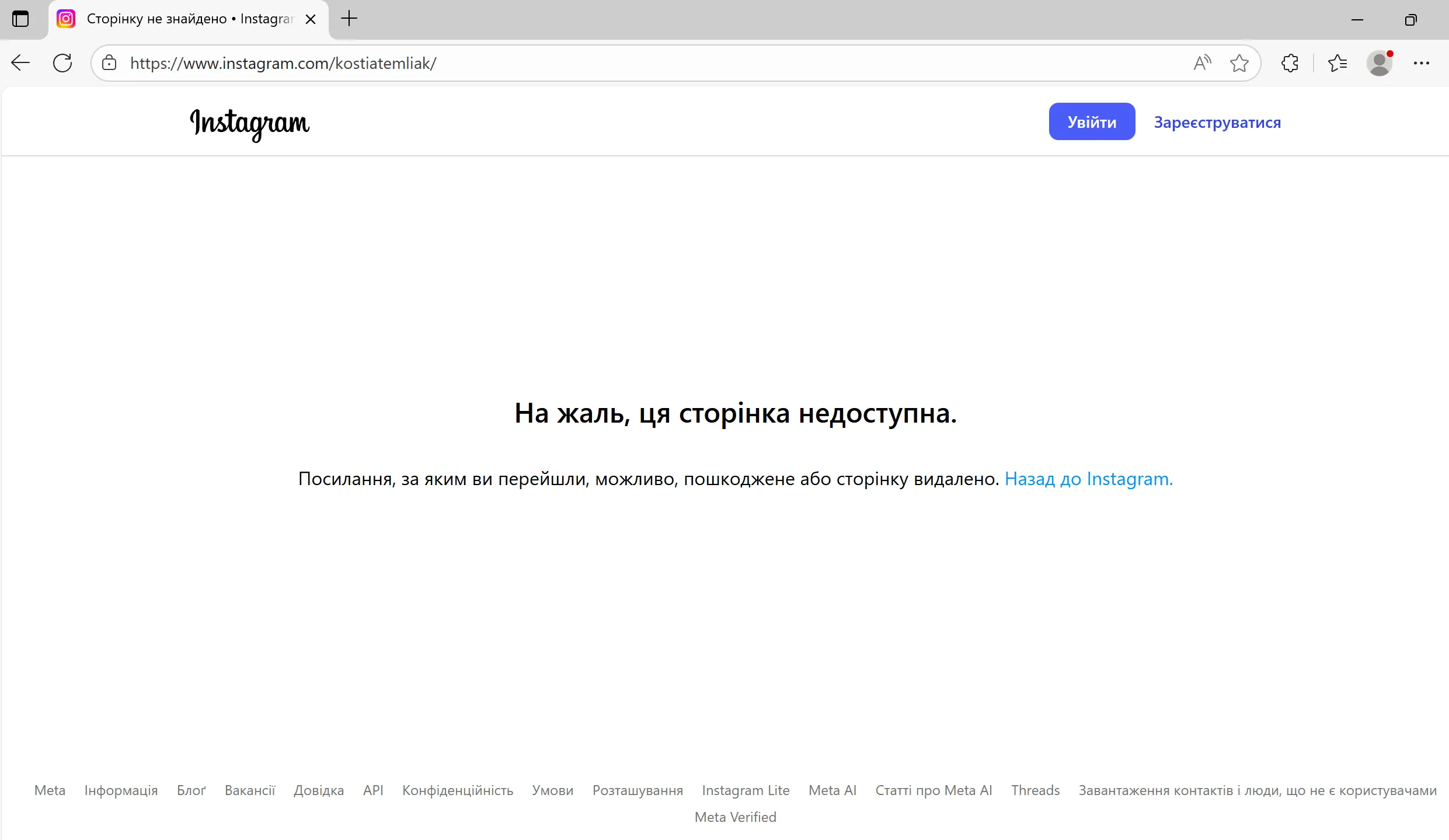Click the Увійти login button

click(1092, 122)
